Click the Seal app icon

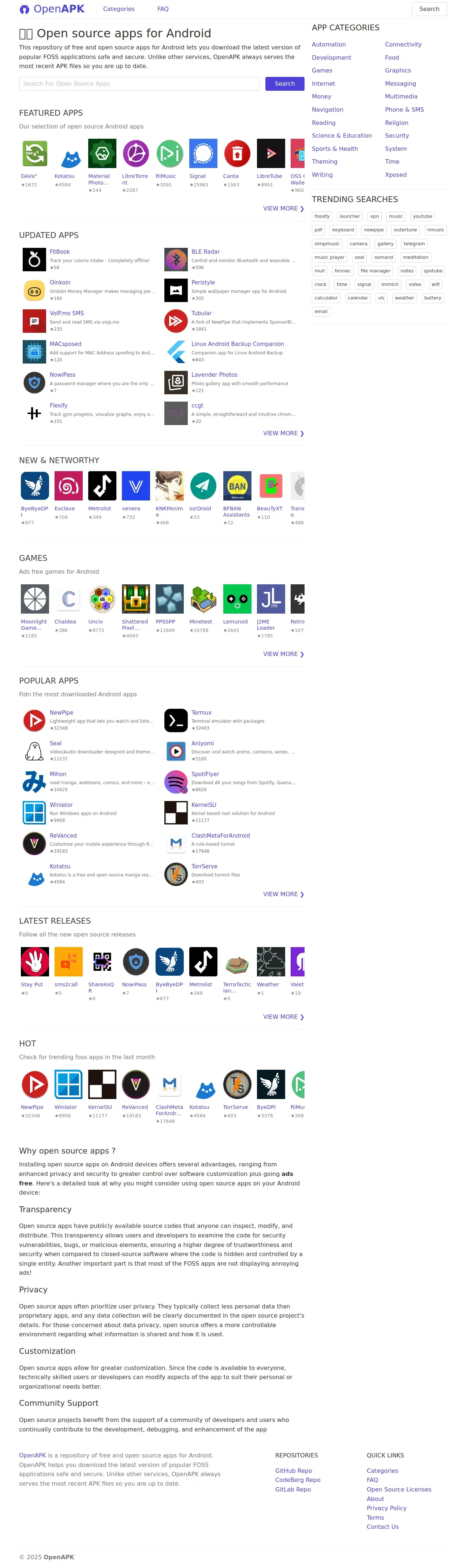(x=34, y=751)
